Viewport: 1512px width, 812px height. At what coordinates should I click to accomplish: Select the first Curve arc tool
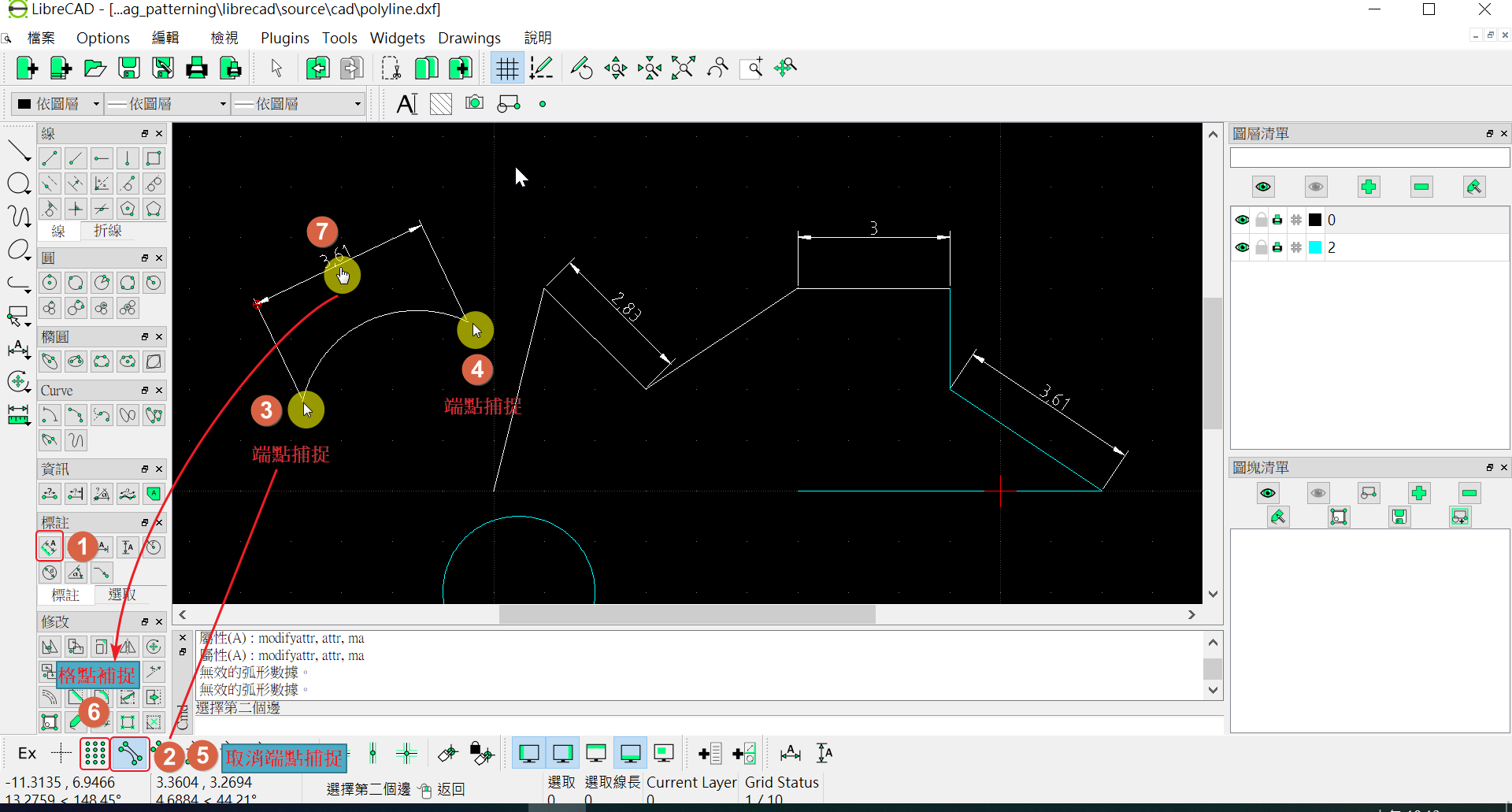point(50,415)
